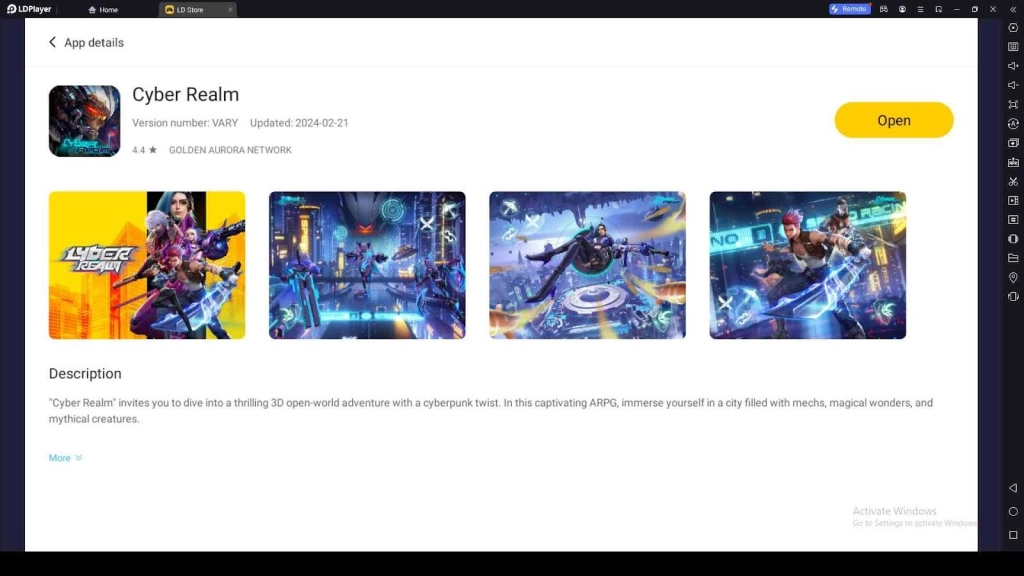View the third screenshot with the flying character
Screen dimensions: 1024x576
587,265
